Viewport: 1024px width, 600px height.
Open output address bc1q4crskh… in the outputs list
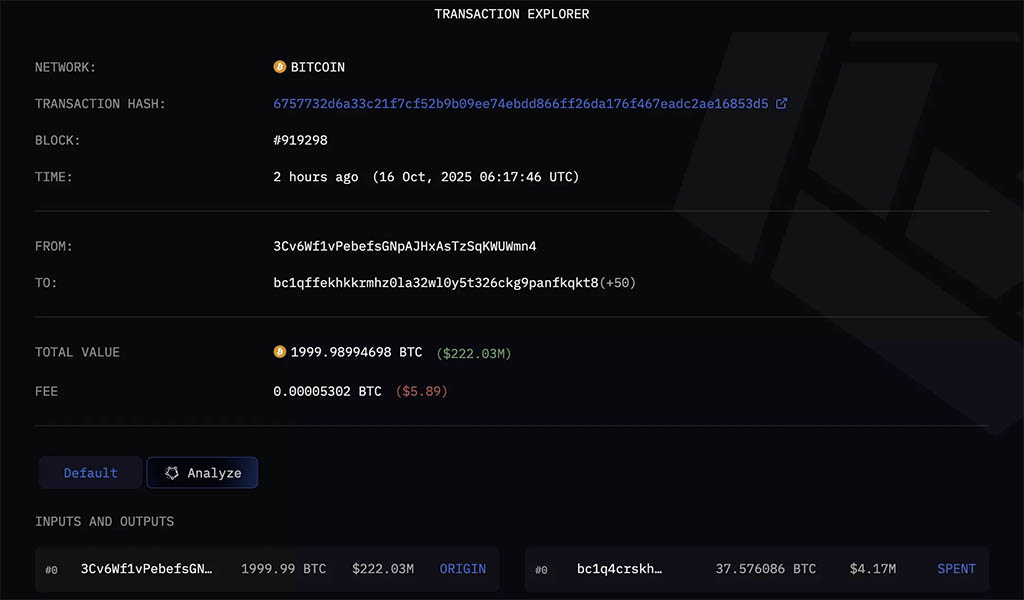pyautogui.click(x=619, y=569)
